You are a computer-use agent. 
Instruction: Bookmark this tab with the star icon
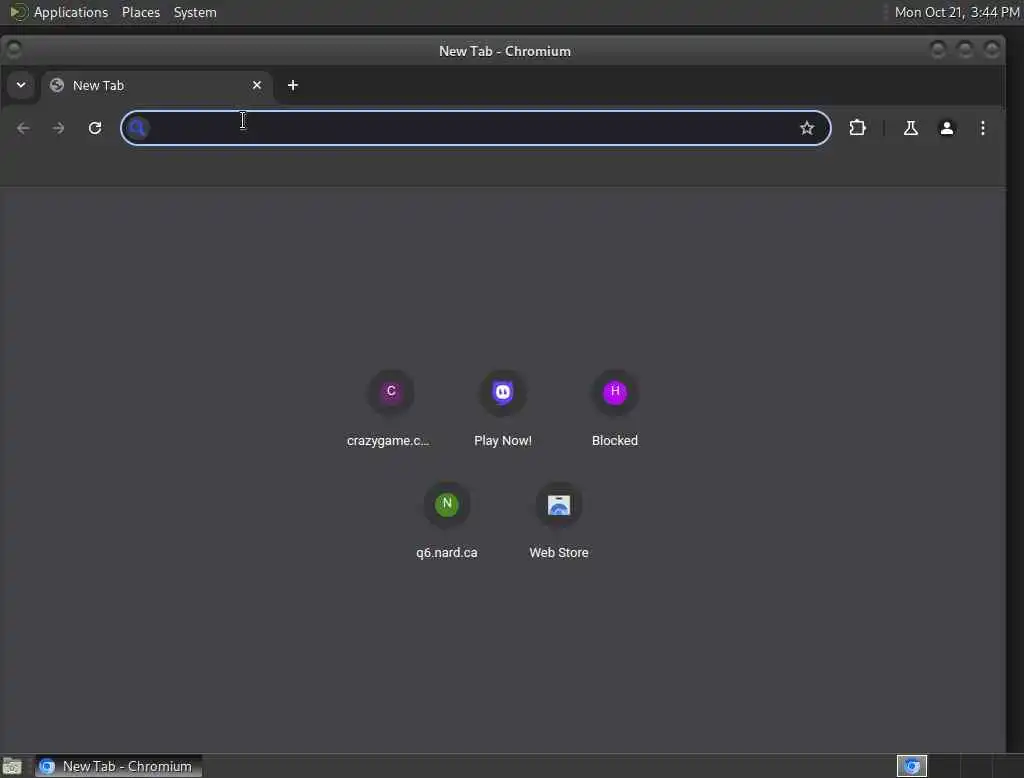point(807,128)
